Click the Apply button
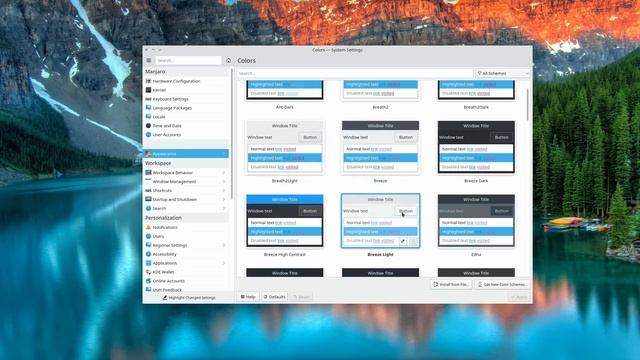Image resolution: width=640 pixels, height=360 pixels. pos(519,297)
